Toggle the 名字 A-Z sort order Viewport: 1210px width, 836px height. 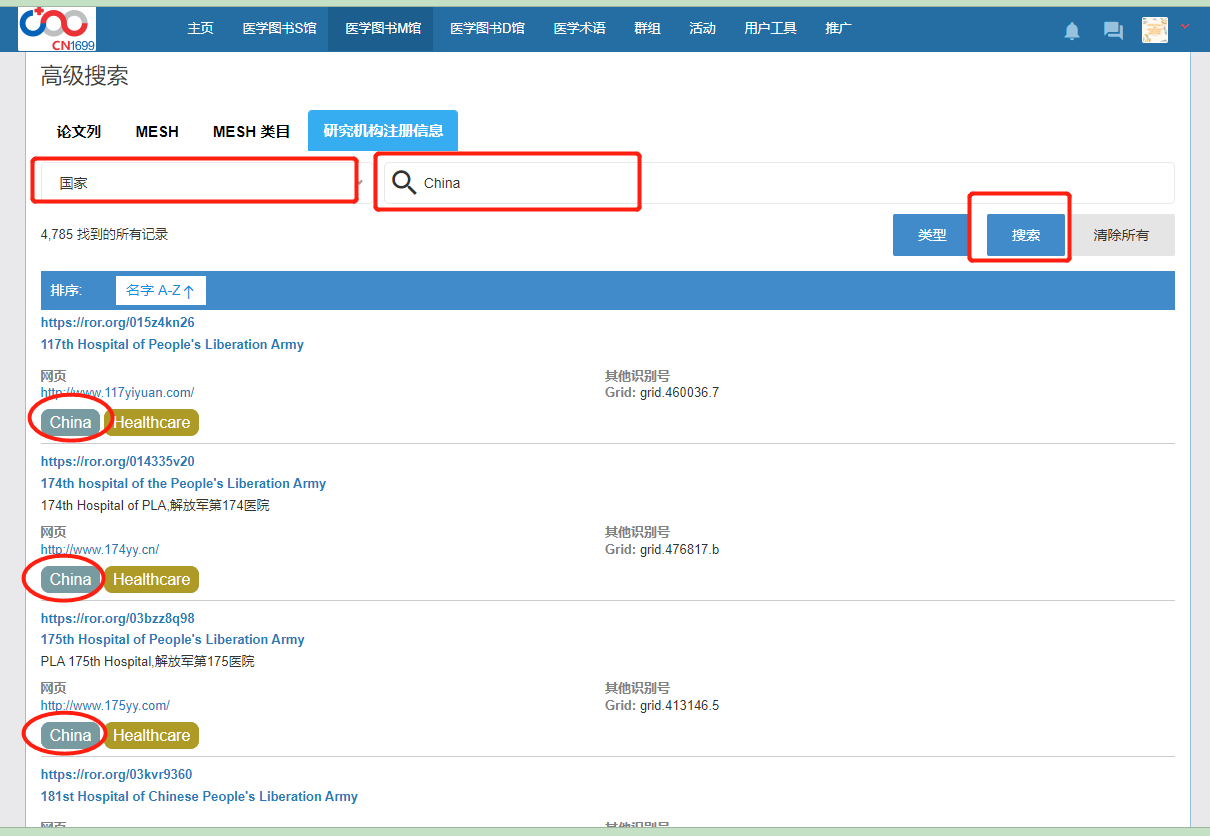pos(160,291)
